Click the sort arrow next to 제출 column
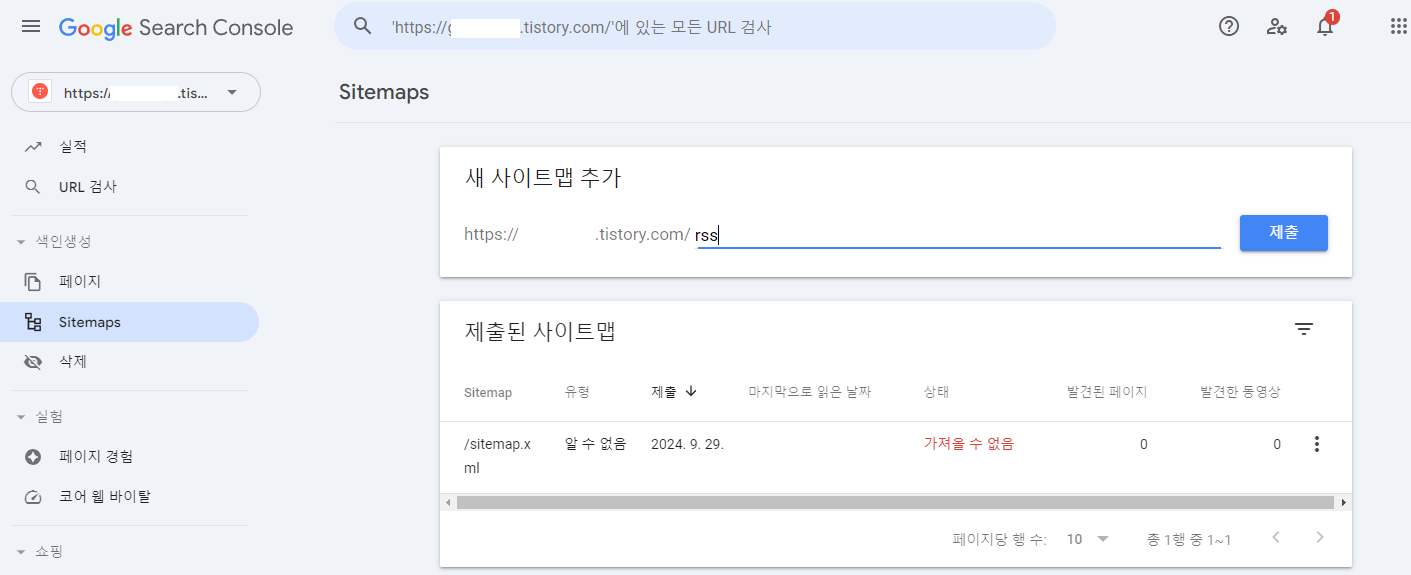This screenshot has height=575, width=1411. click(691, 391)
